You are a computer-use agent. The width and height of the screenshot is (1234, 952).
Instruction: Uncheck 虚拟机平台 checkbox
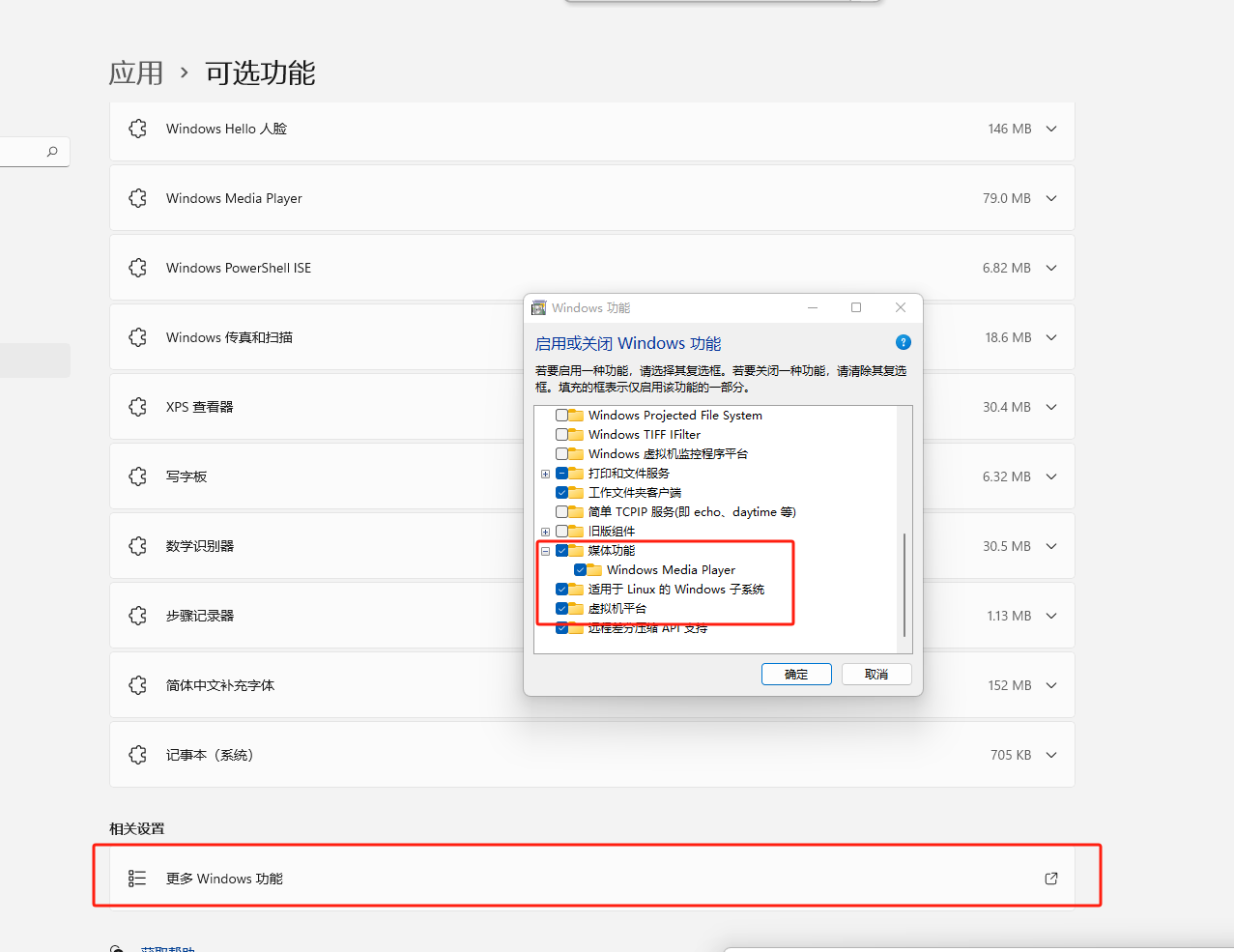pos(561,608)
